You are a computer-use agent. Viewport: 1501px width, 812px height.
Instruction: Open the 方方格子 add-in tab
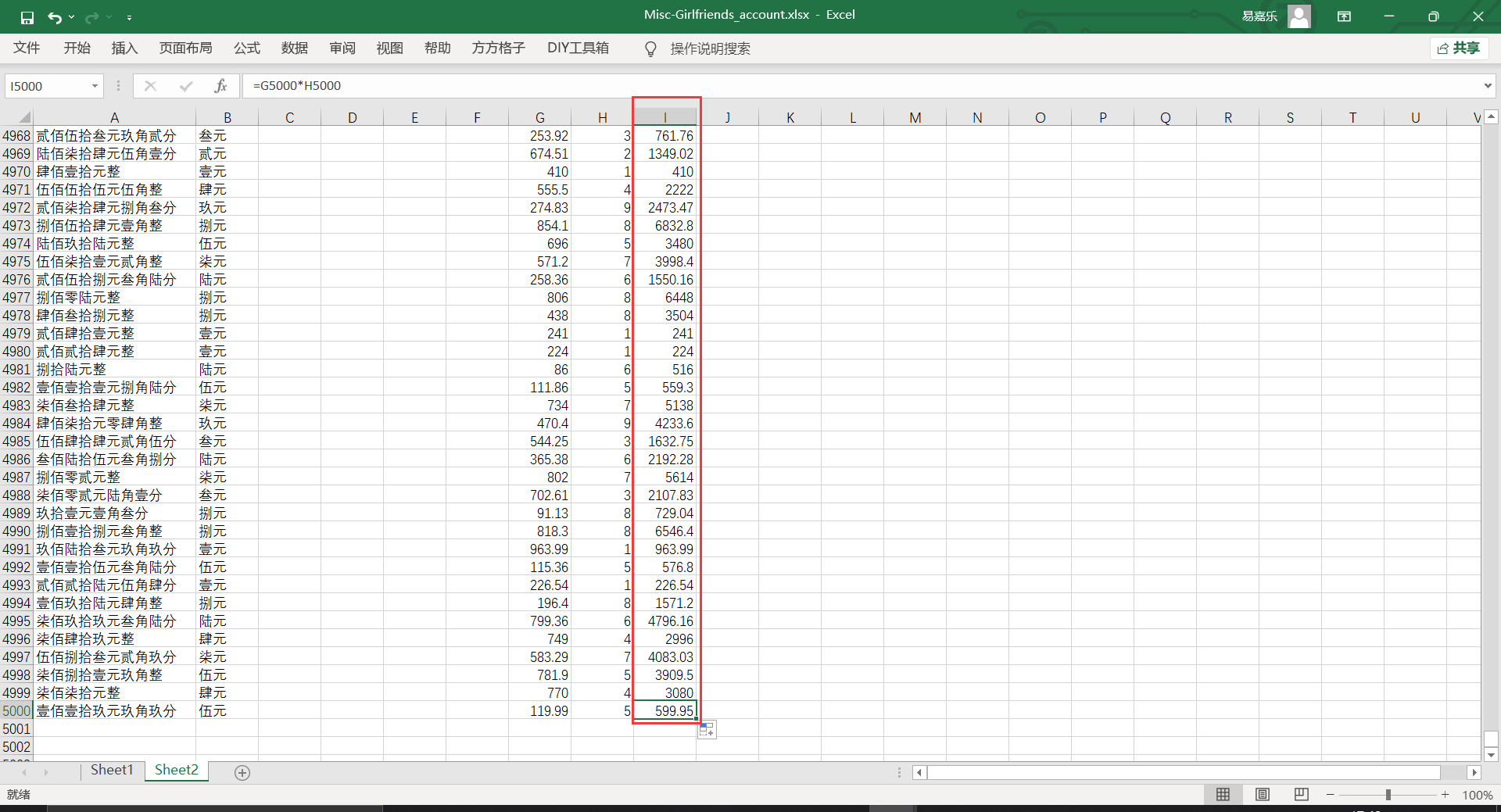498,48
